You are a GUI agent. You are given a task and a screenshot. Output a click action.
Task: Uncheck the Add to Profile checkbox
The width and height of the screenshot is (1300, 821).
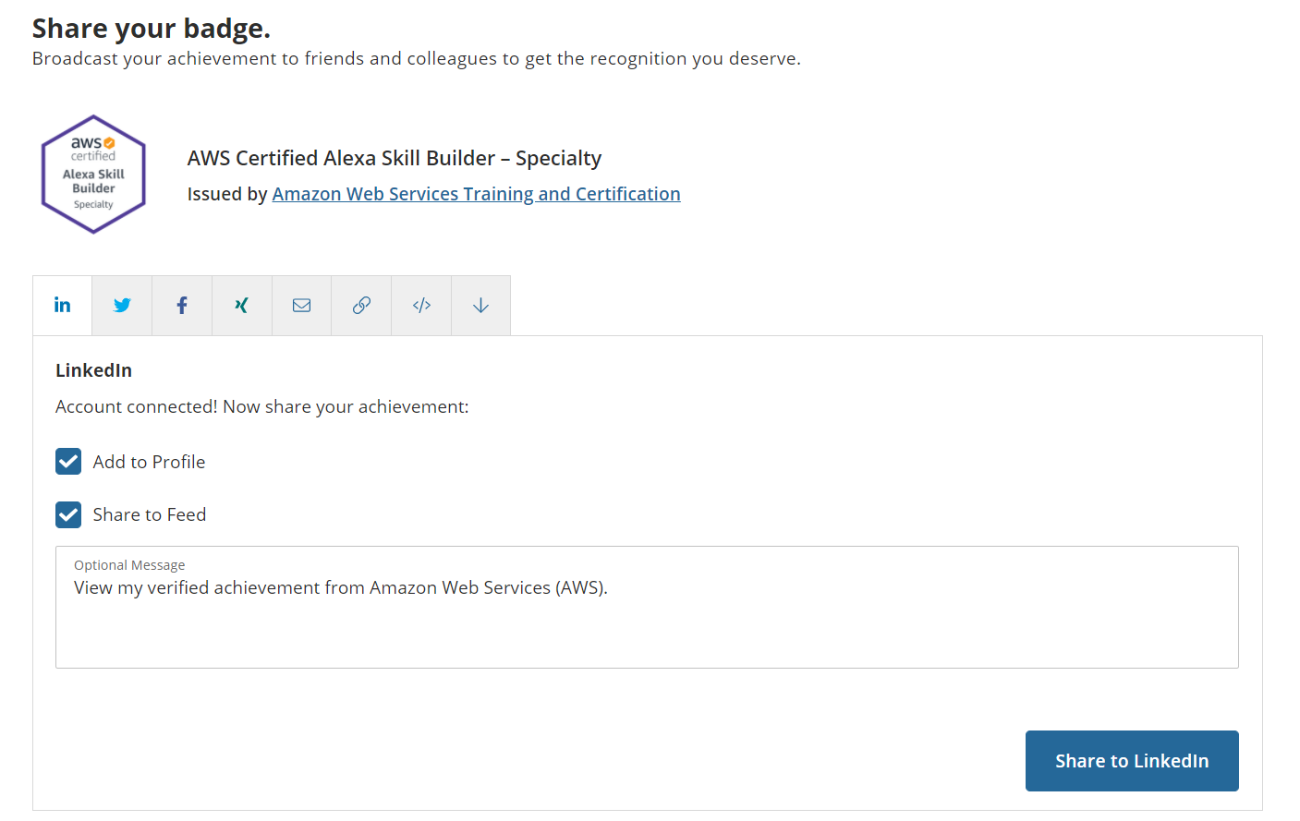68,461
